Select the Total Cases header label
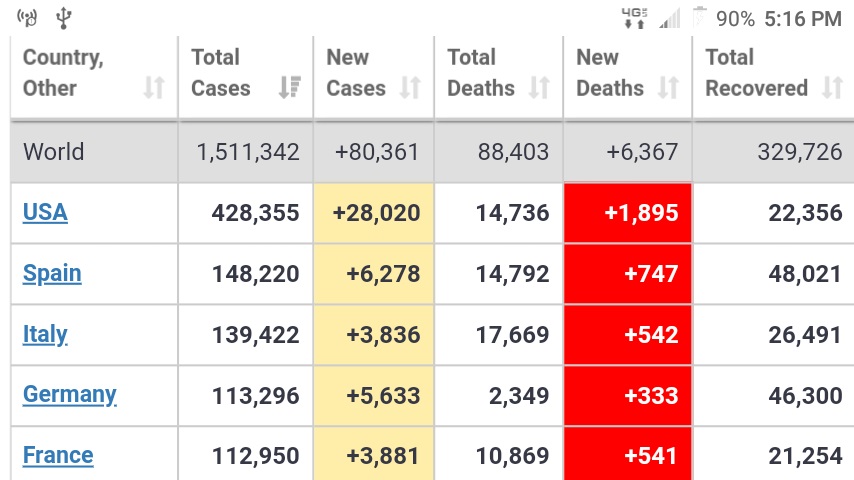This screenshot has width=854, height=480. click(x=221, y=72)
